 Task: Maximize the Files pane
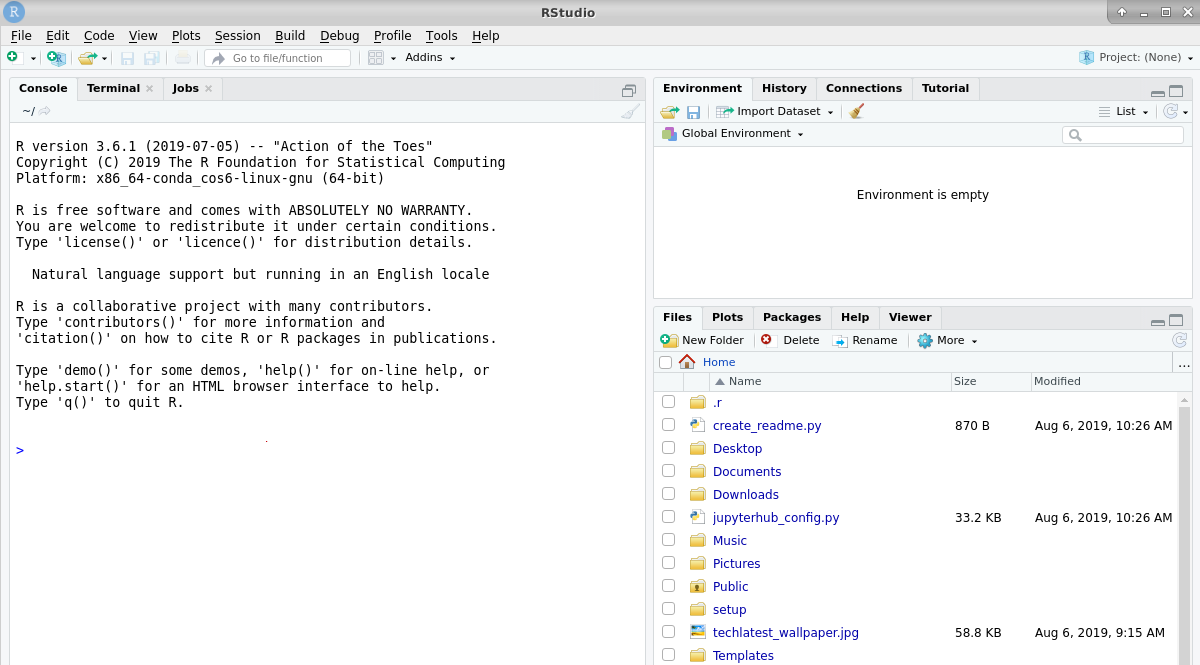(x=1176, y=320)
